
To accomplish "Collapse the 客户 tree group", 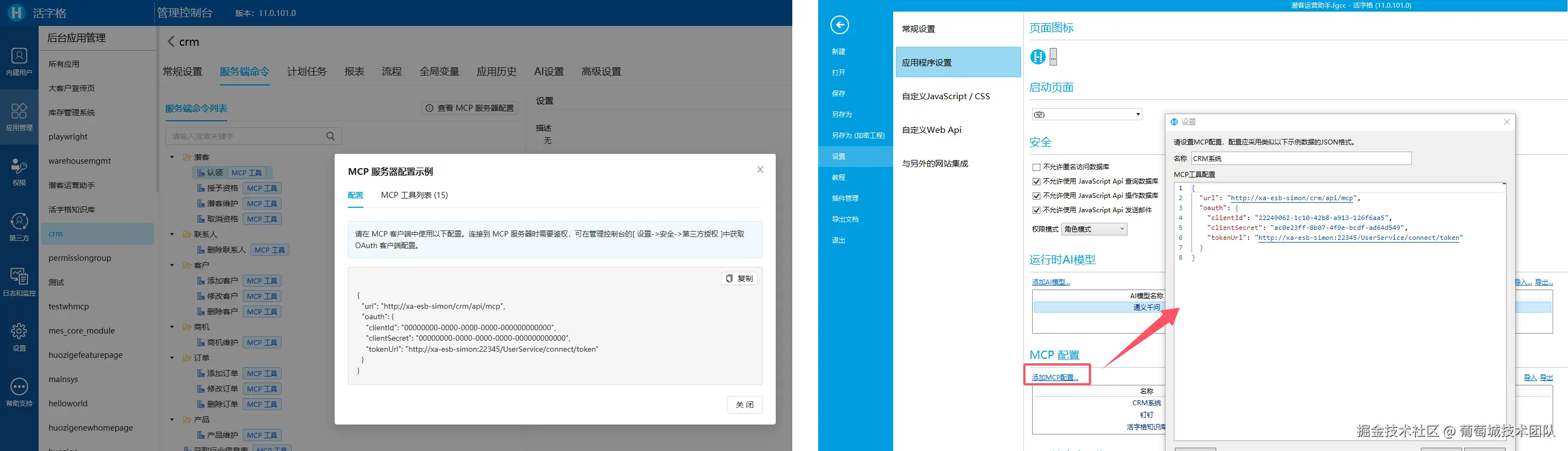I will click(172, 265).
